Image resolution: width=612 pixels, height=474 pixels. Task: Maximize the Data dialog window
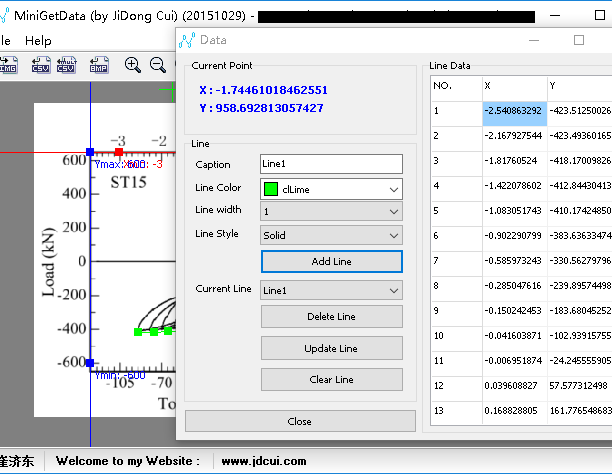578,40
